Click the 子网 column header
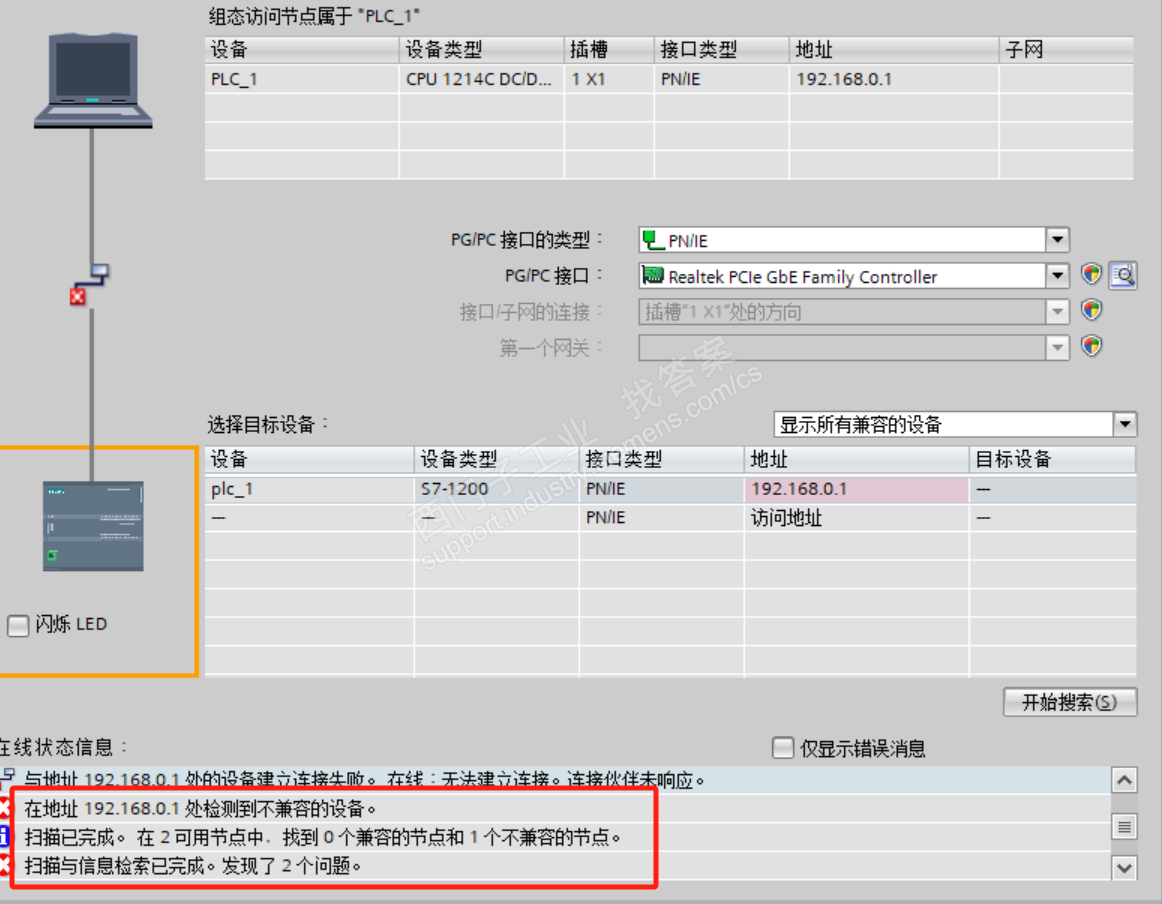Viewport: 1162px width, 904px height. point(1066,50)
